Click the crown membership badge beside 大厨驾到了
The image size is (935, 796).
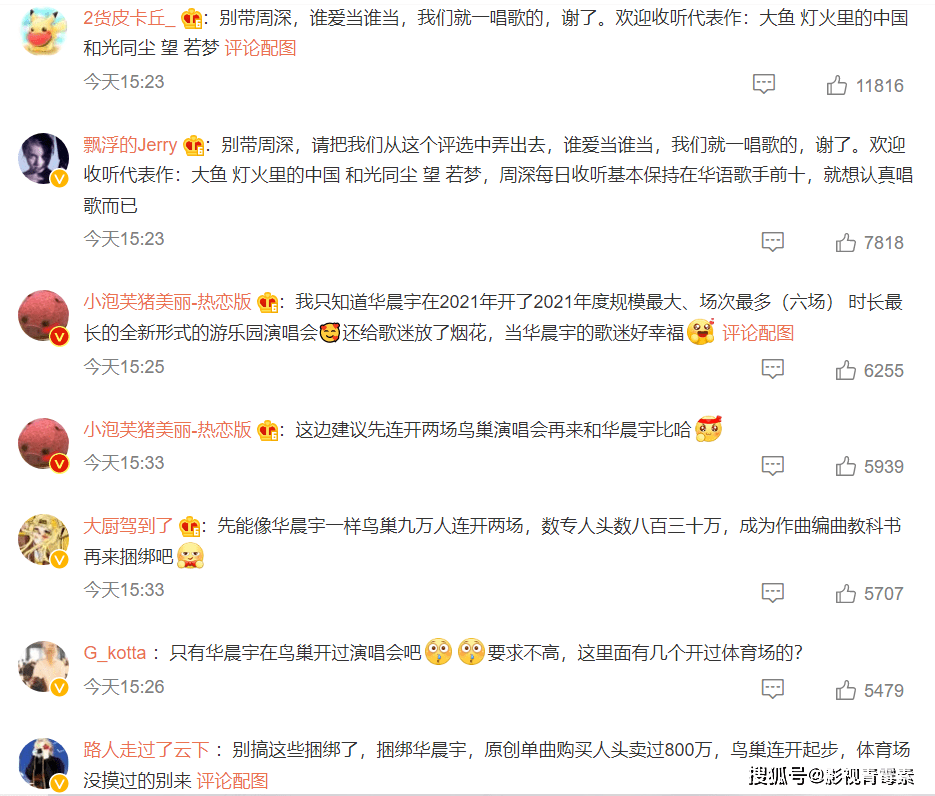[189, 526]
